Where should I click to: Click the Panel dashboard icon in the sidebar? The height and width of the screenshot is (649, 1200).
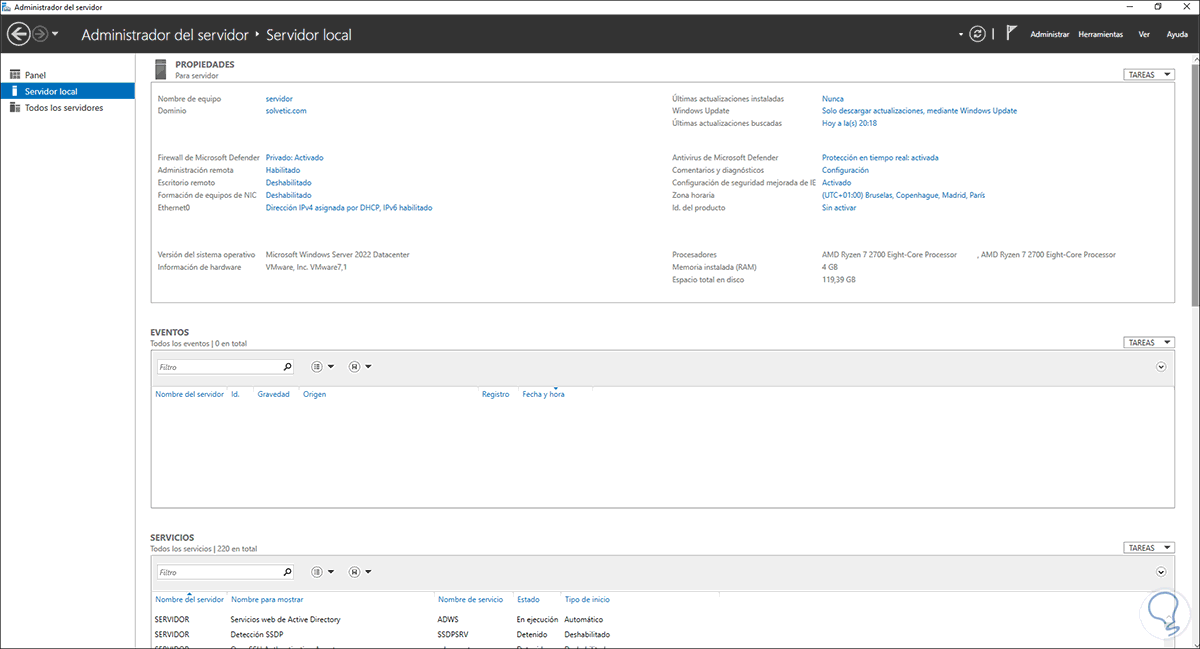pos(15,75)
